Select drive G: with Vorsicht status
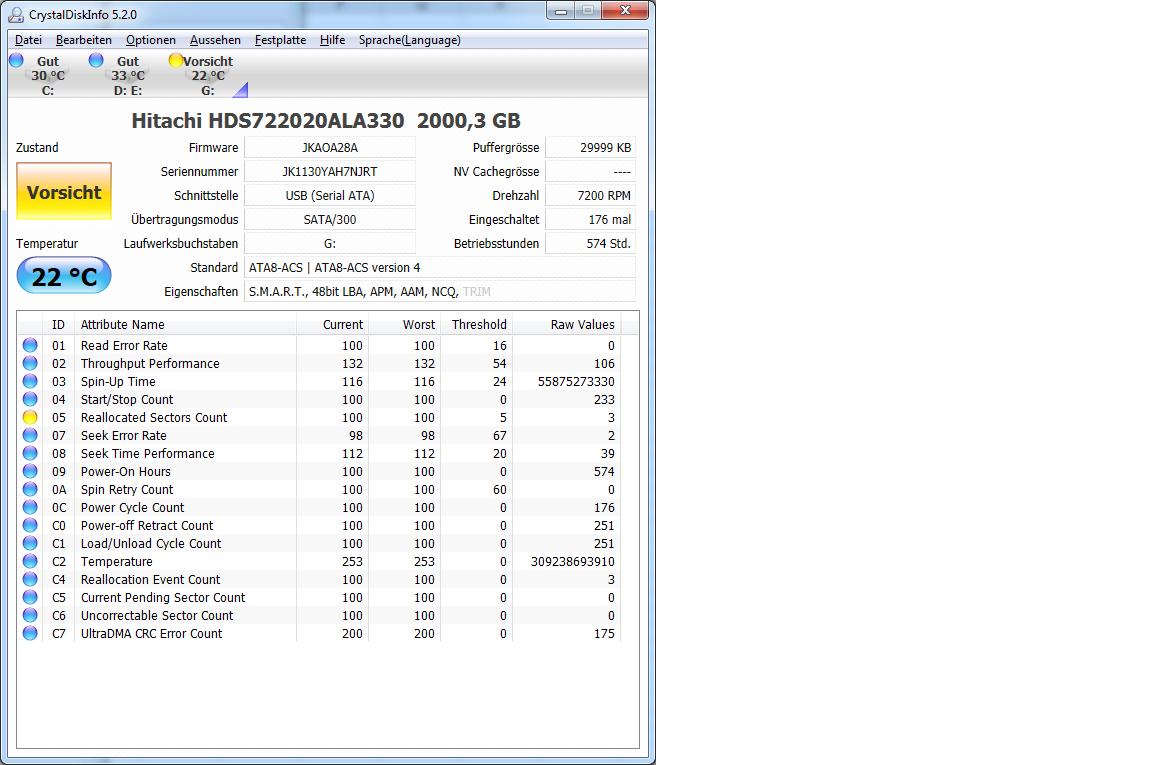Viewport: 1152px width, 765px height. tap(208, 76)
